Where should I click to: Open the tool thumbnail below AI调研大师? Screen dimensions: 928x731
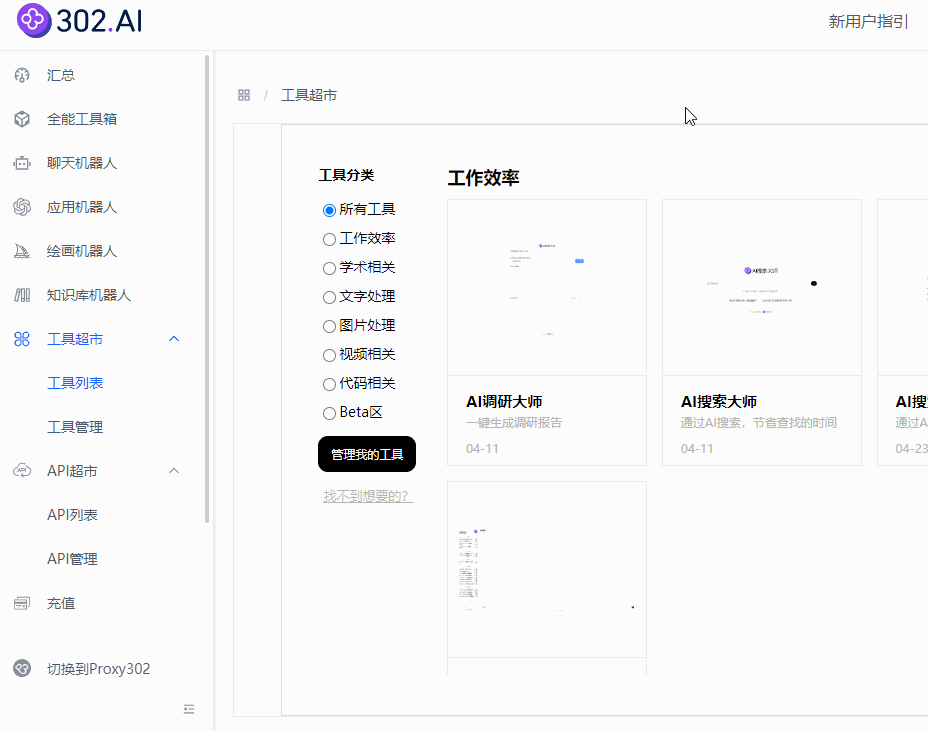(x=547, y=569)
